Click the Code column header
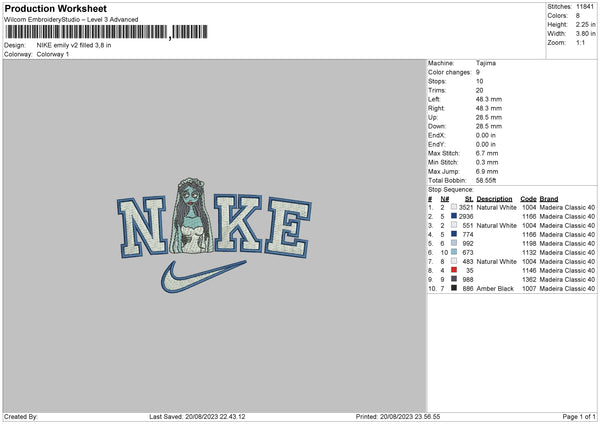The height and width of the screenshot is (424, 600). pos(528,199)
